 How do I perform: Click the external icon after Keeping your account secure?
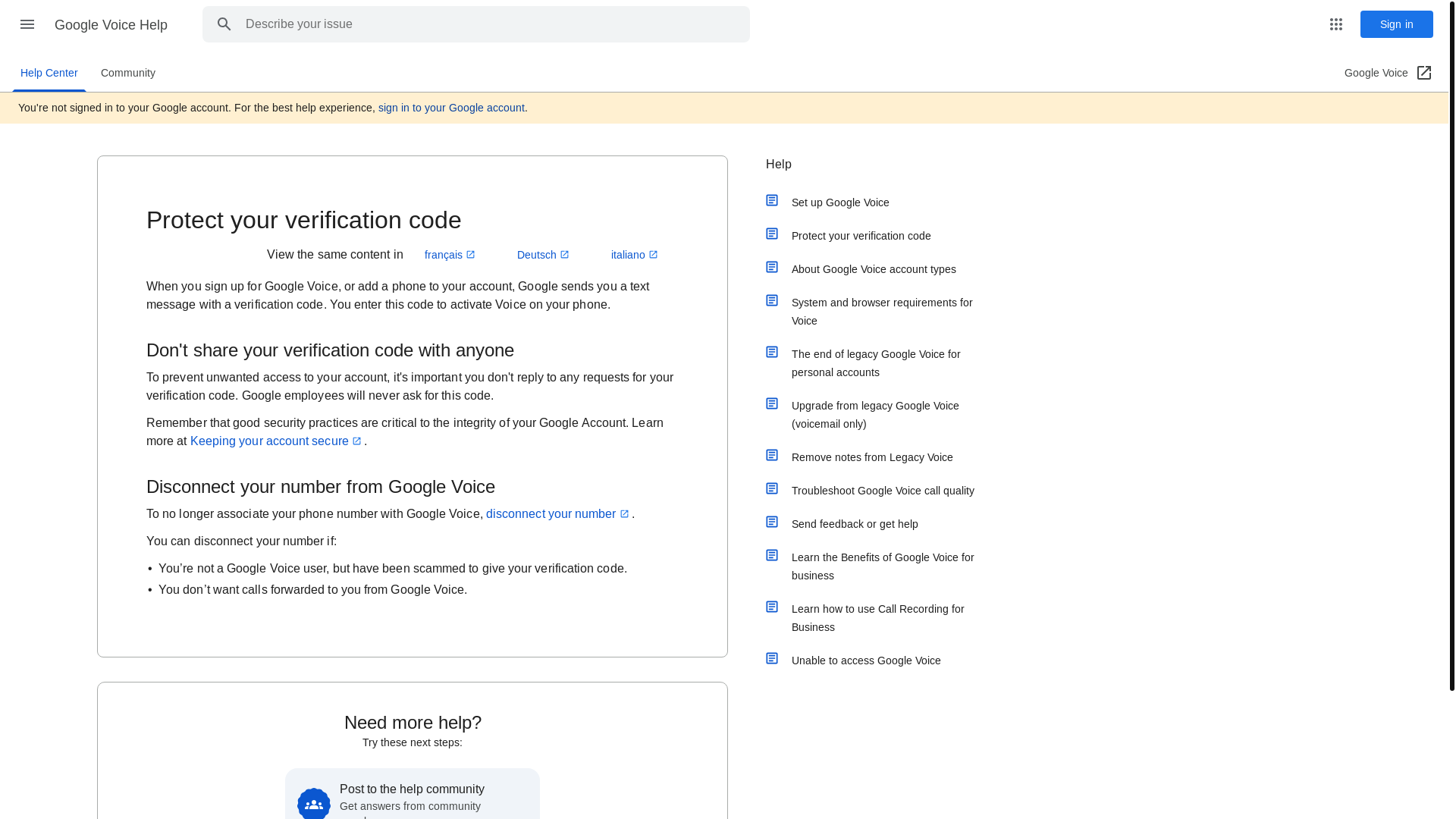point(356,441)
